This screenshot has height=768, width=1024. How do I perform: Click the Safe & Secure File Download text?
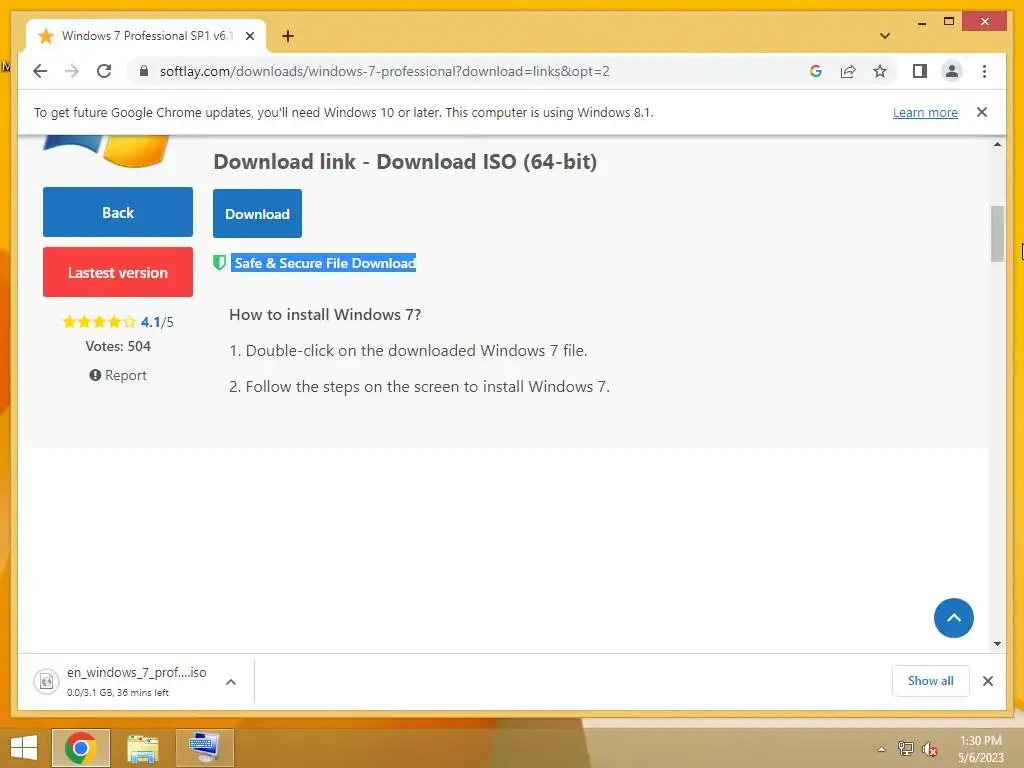(x=325, y=263)
